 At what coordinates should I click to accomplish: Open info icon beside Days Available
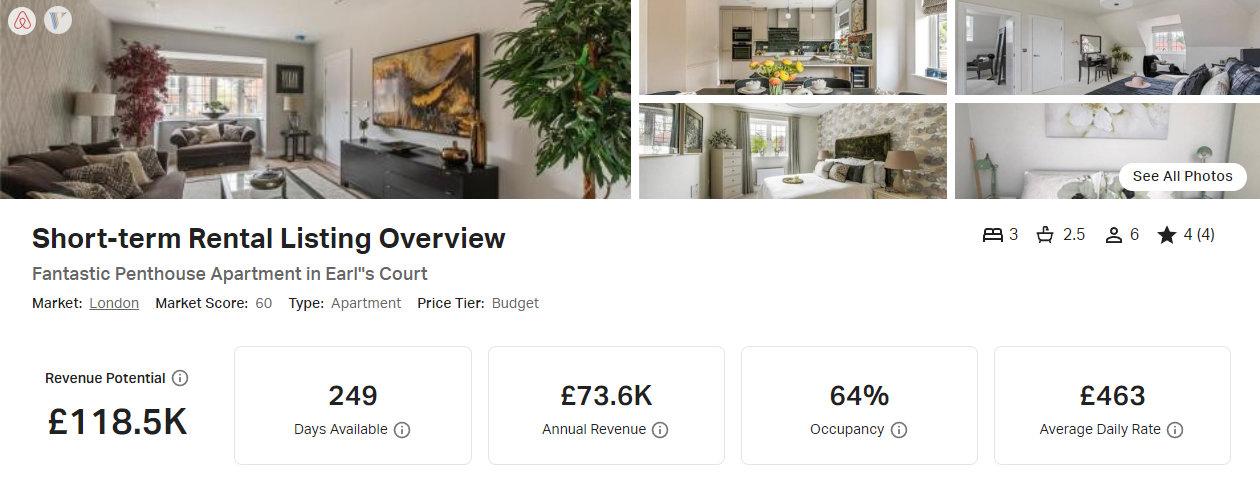[402, 430]
